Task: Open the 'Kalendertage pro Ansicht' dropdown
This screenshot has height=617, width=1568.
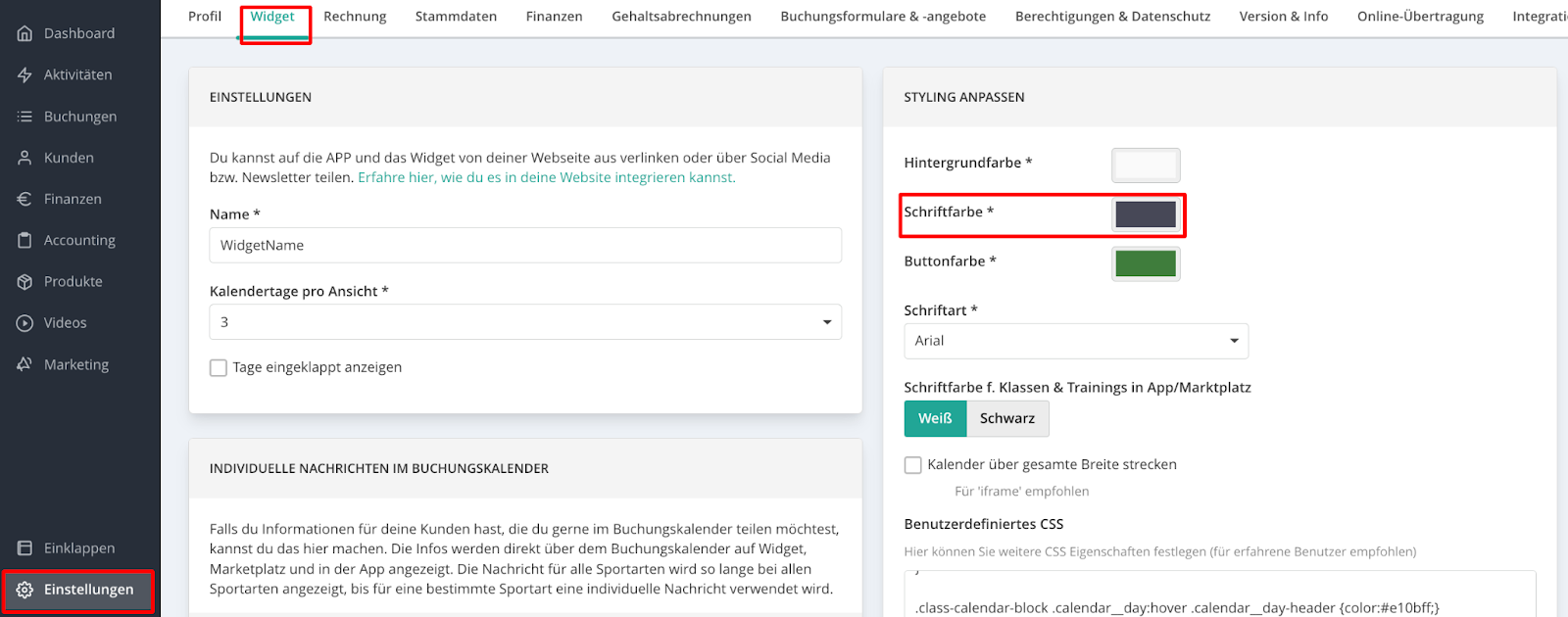Action: [525, 322]
